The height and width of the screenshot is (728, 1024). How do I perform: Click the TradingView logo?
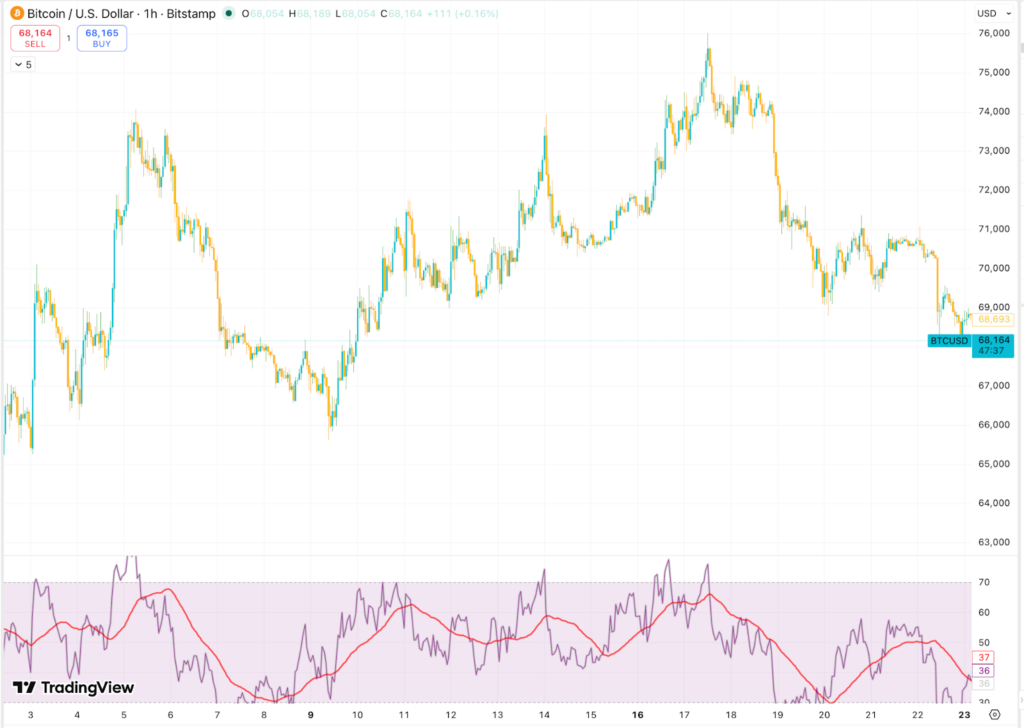[x=73, y=688]
